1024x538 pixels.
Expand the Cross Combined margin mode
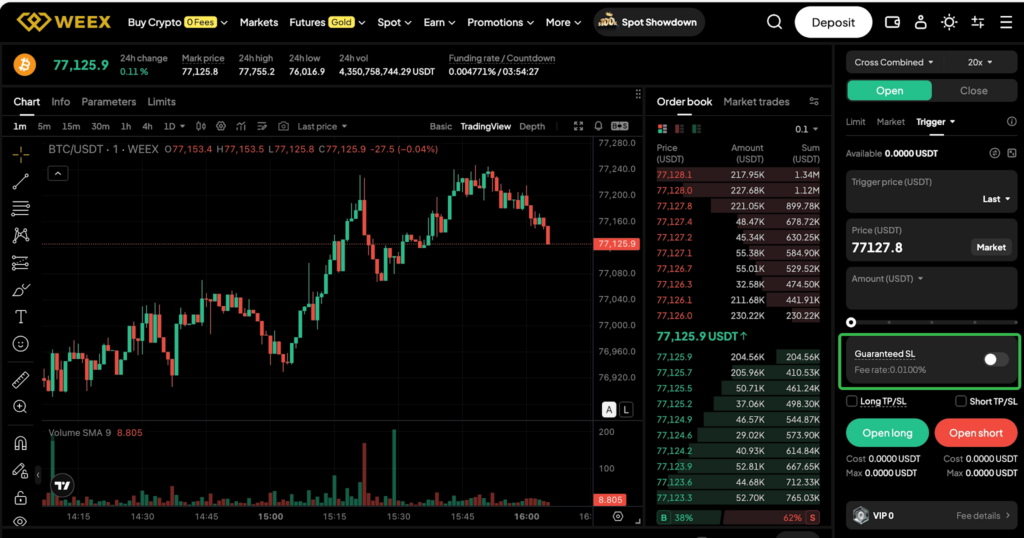[x=893, y=62]
